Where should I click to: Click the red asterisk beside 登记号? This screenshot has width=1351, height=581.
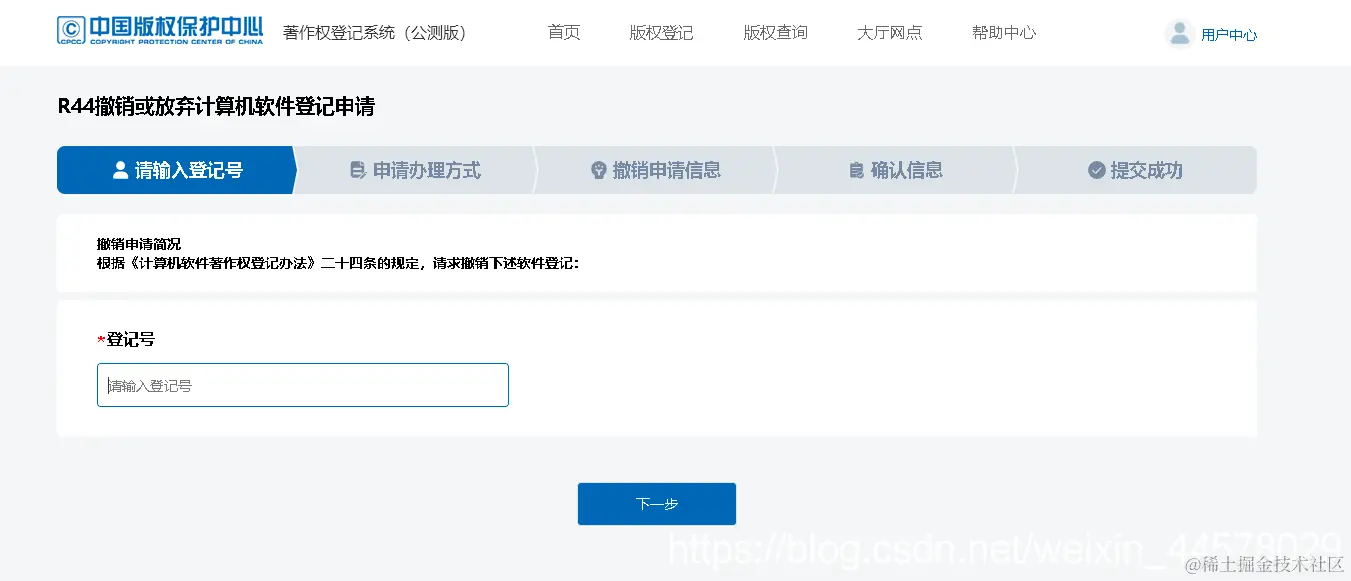point(100,339)
